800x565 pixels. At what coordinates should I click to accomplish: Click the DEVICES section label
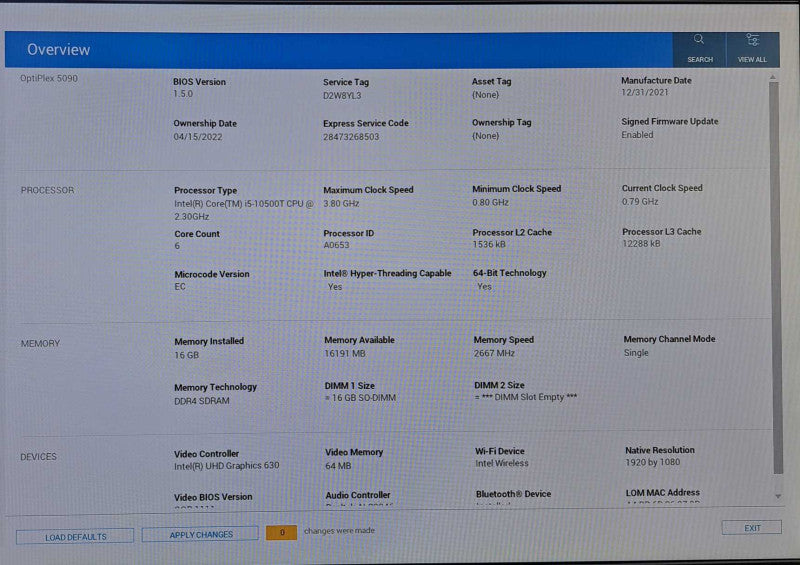(38, 457)
